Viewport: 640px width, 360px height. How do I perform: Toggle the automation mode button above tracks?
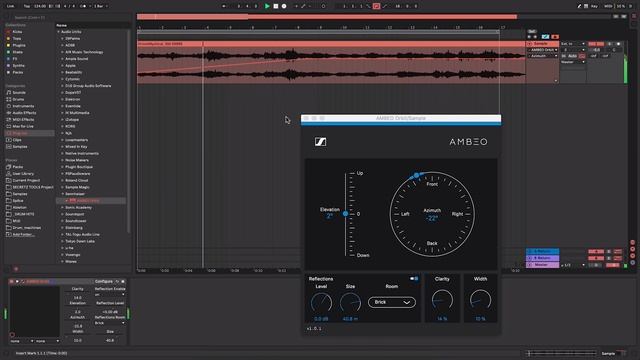pos(545,37)
